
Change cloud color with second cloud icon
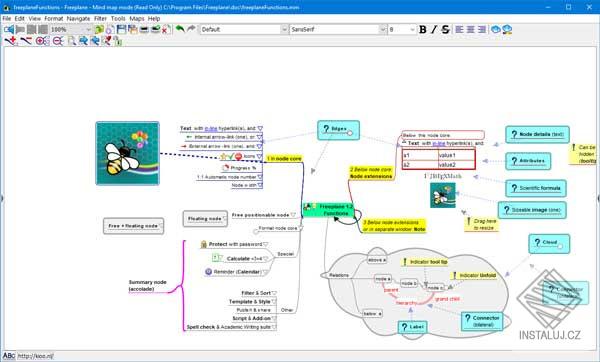click(x=507, y=29)
